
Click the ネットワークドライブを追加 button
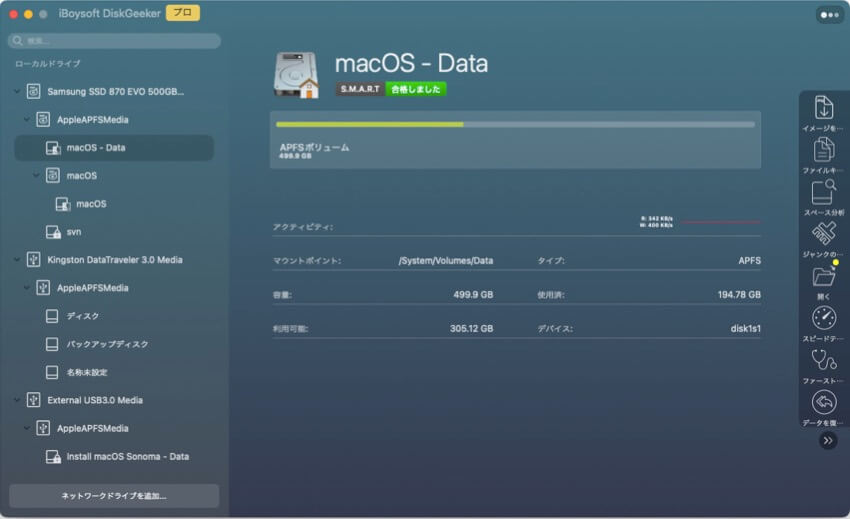[x=114, y=496]
